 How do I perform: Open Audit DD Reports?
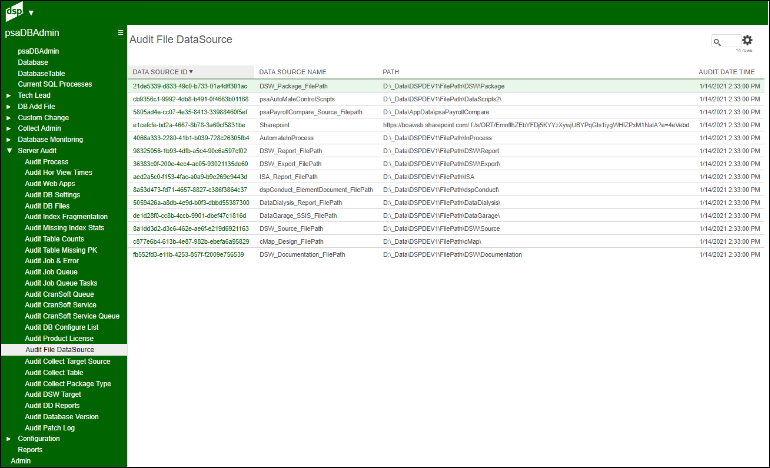coord(52,406)
